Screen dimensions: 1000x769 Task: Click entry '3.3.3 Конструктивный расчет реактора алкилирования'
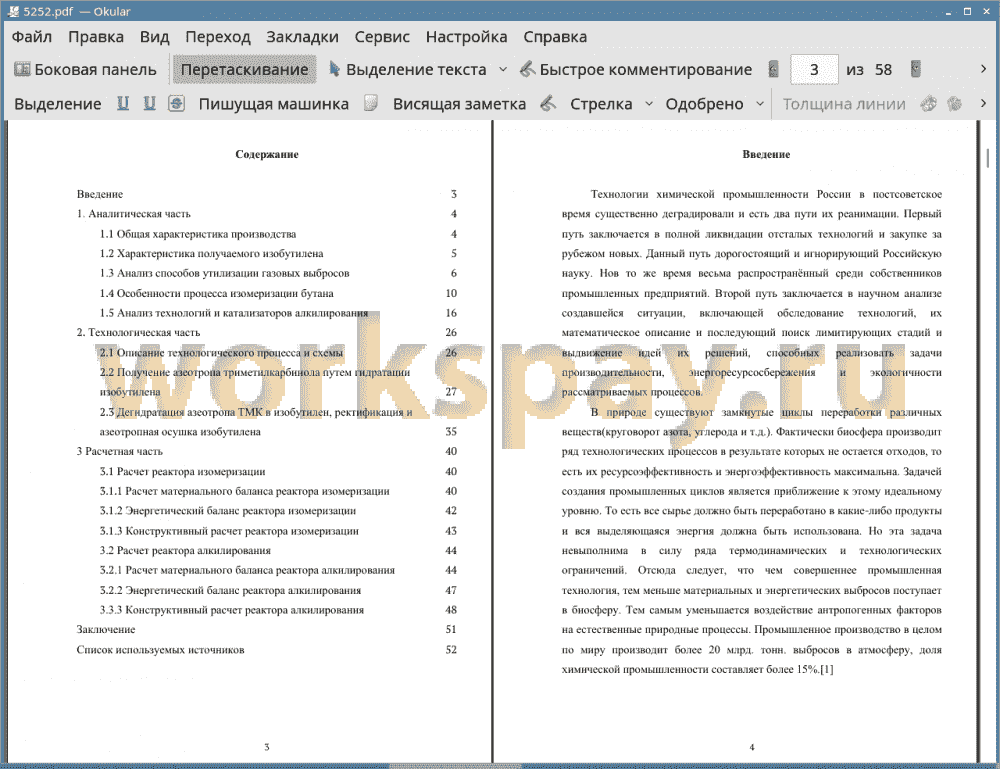[x=232, y=610]
